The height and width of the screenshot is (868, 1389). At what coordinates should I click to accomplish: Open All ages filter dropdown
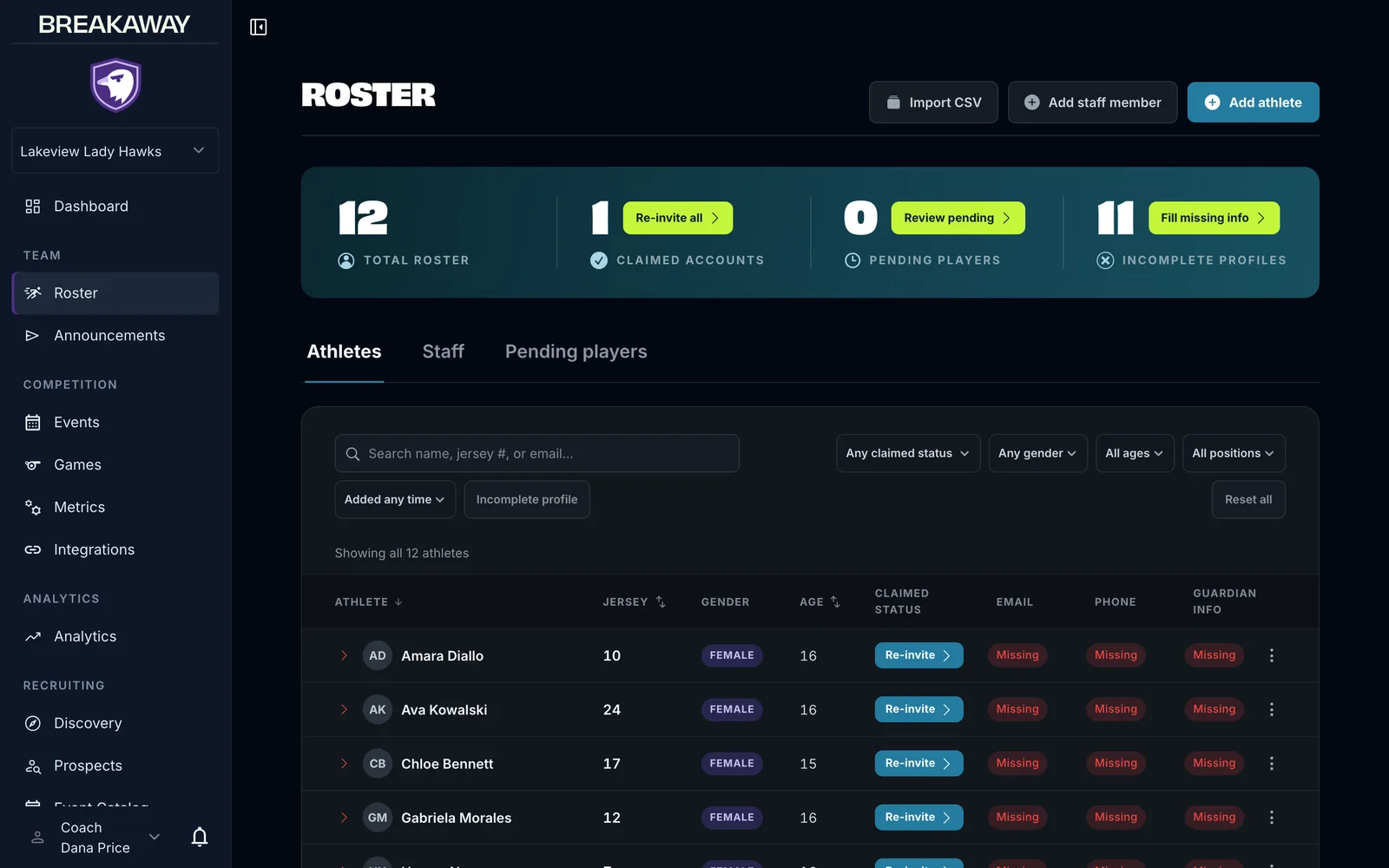click(x=1135, y=453)
